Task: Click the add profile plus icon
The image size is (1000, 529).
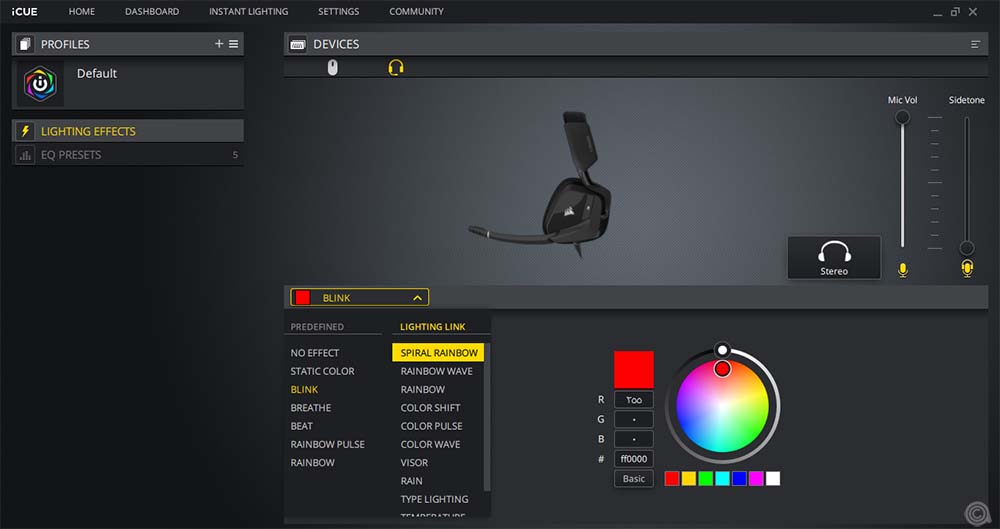Action: (x=219, y=44)
